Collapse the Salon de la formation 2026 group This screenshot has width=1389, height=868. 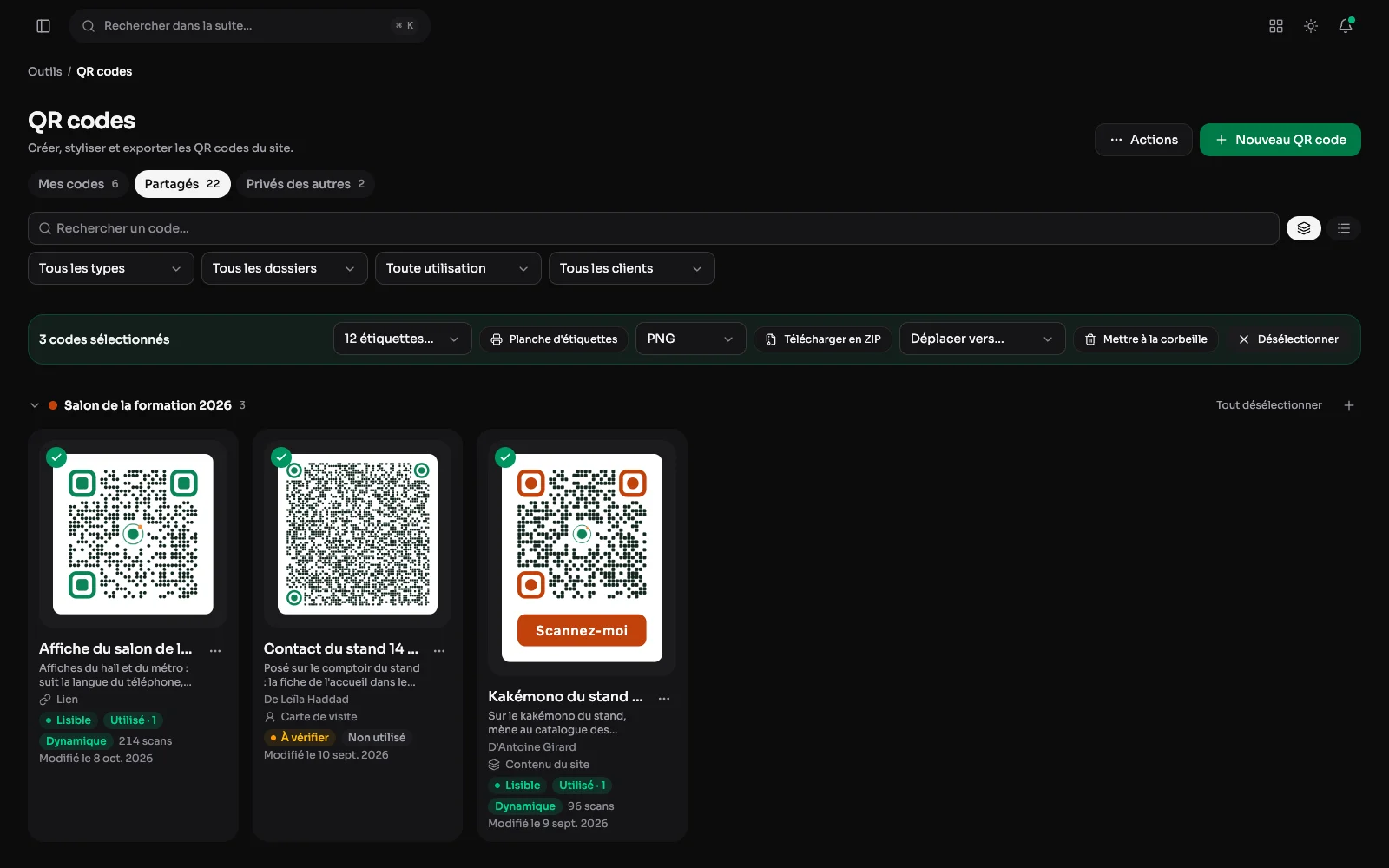35,405
